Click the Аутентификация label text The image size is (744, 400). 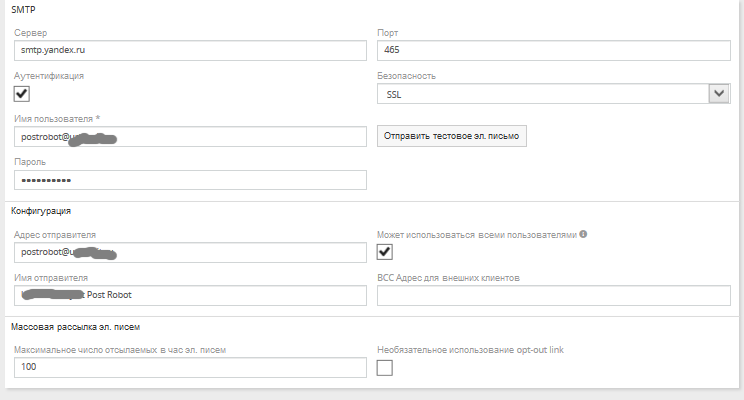click(x=49, y=76)
